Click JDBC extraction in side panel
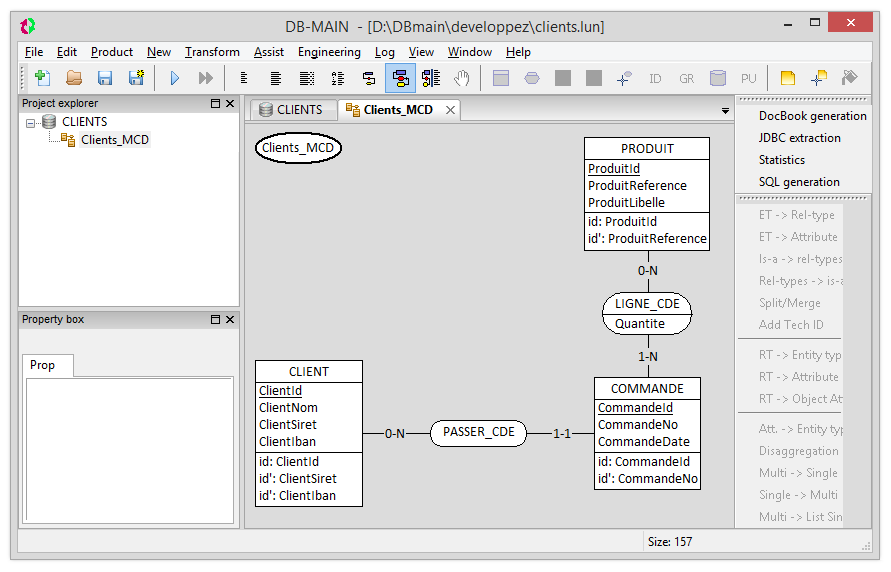Viewport: 891px width, 572px height. 800,138
